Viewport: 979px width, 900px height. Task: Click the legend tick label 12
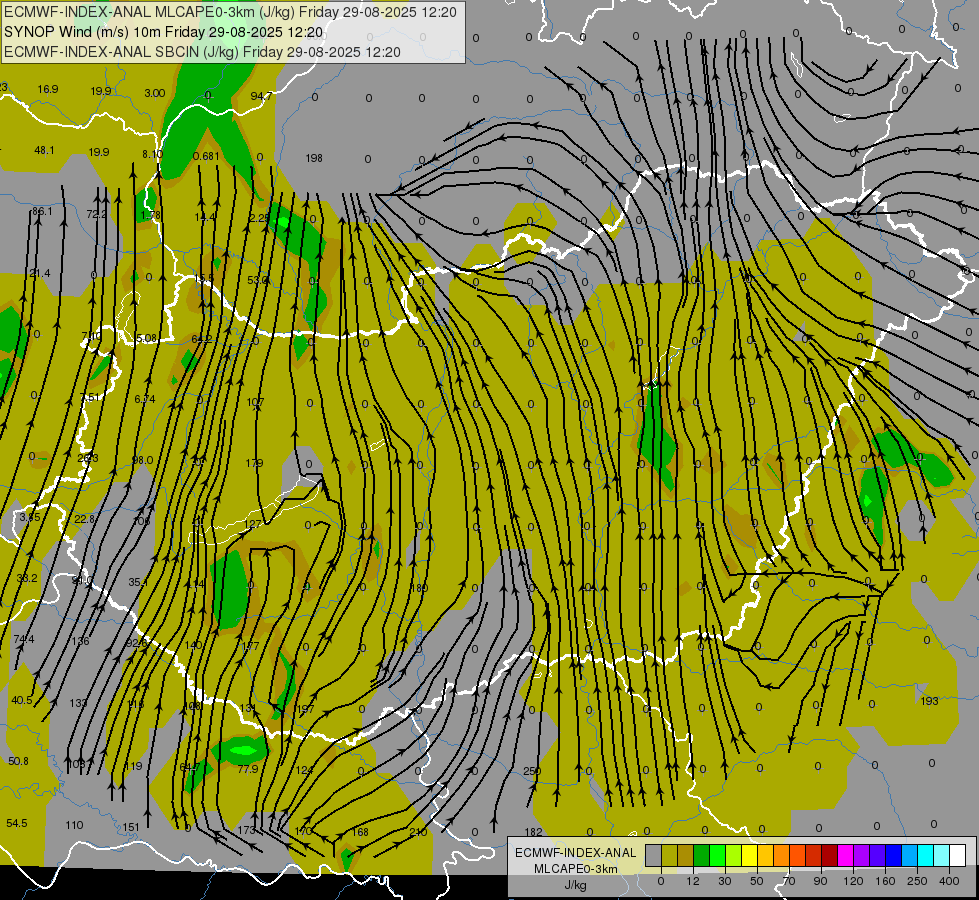click(693, 881)
